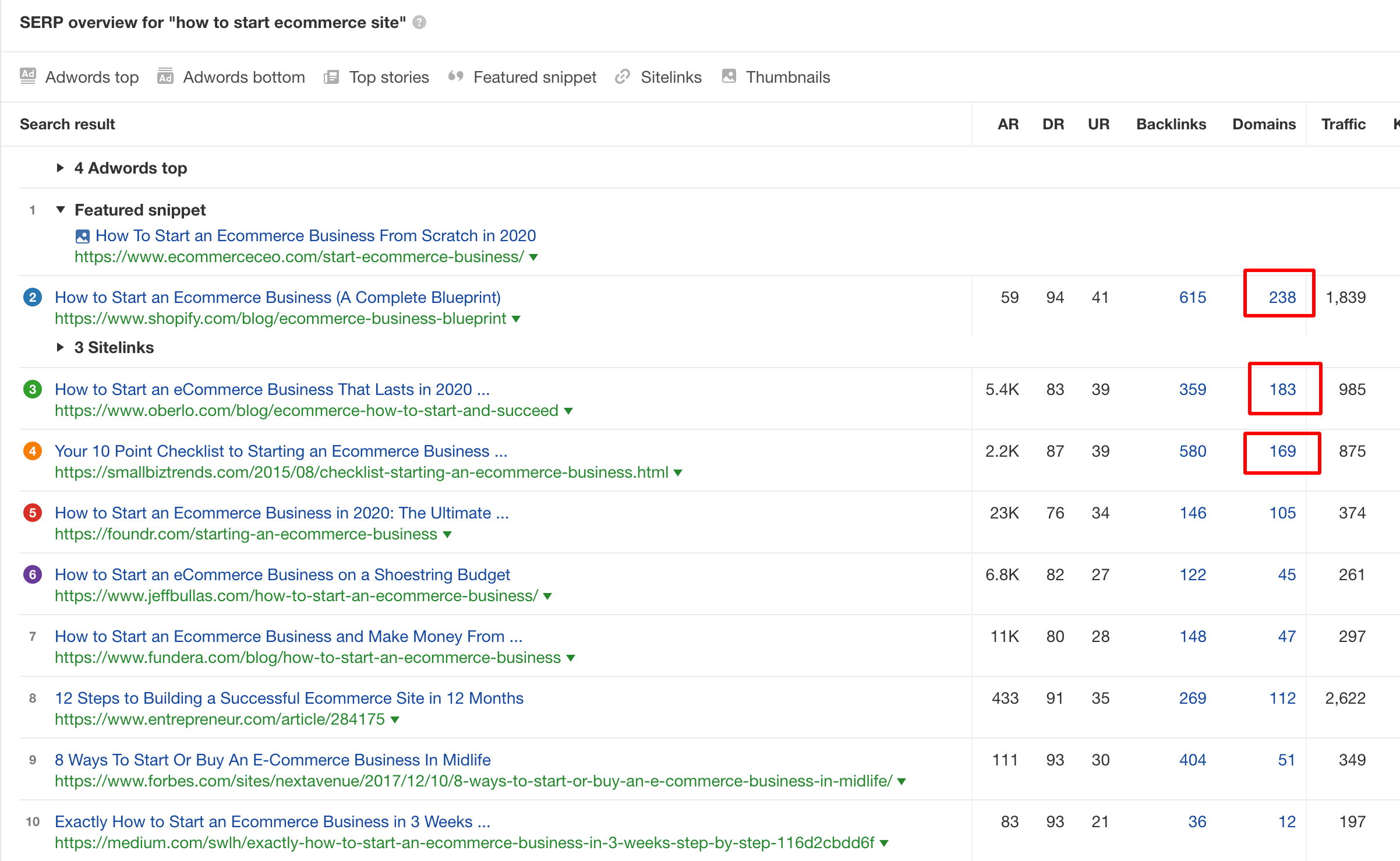Click Backlinks value 404 for Forbes row
Image resolution: width=1400 pixels, height=861 pixels.
[1193, 760]
